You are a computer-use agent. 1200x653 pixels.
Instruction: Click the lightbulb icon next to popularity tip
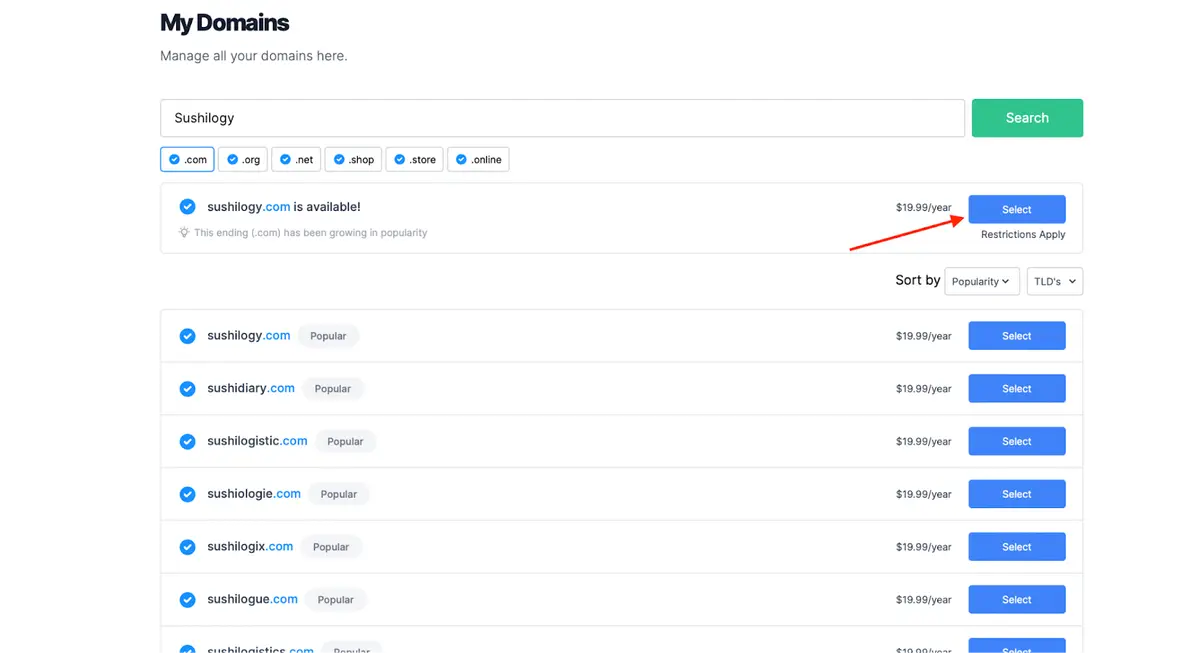tap(183, 232)
